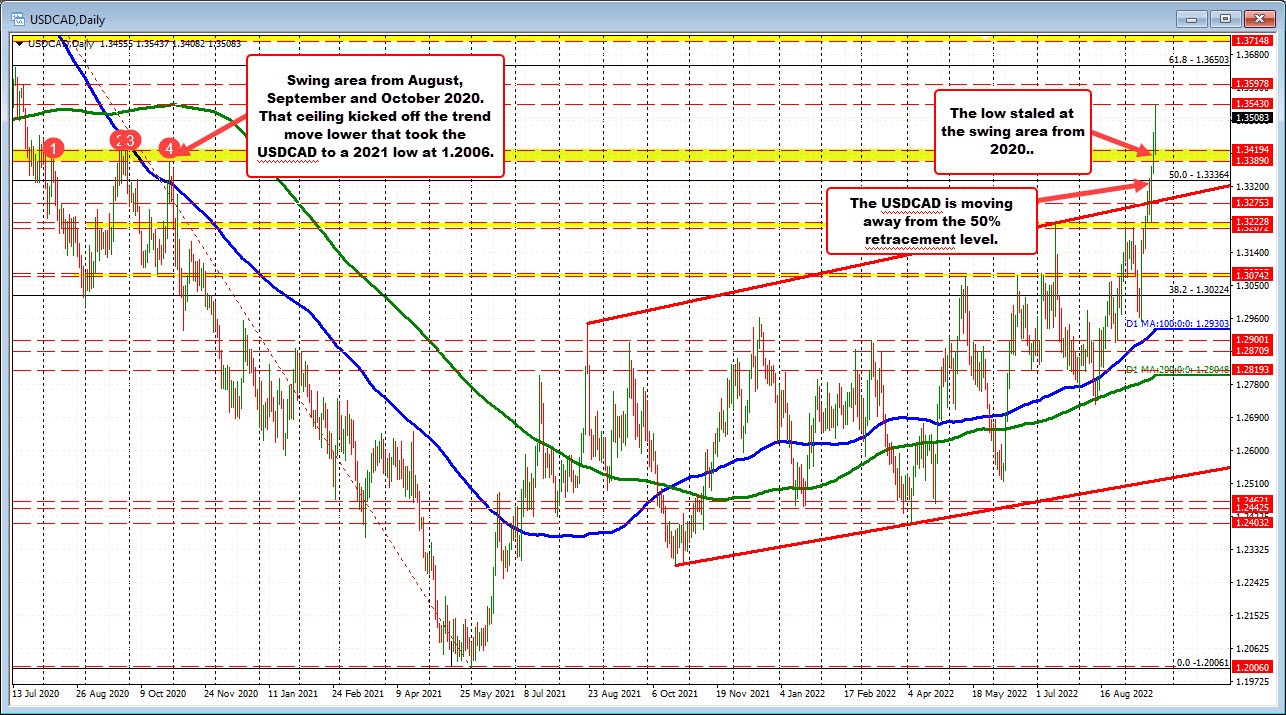Collapse the OHLC data line via its triangle
The width and height of the screenshot is (1286, 715).
20,44
